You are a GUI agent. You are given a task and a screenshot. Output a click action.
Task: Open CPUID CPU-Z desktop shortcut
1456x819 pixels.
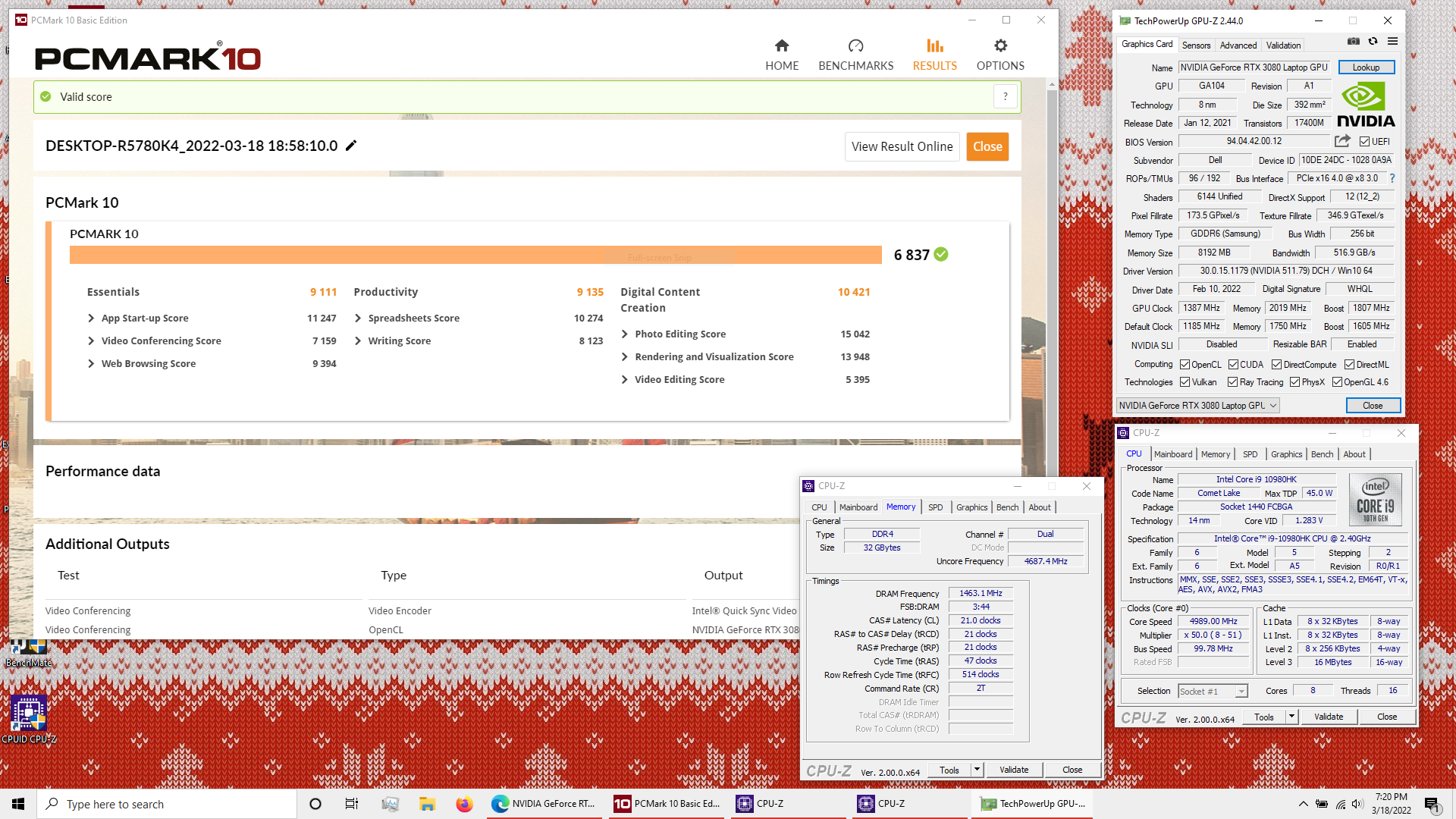29,720
